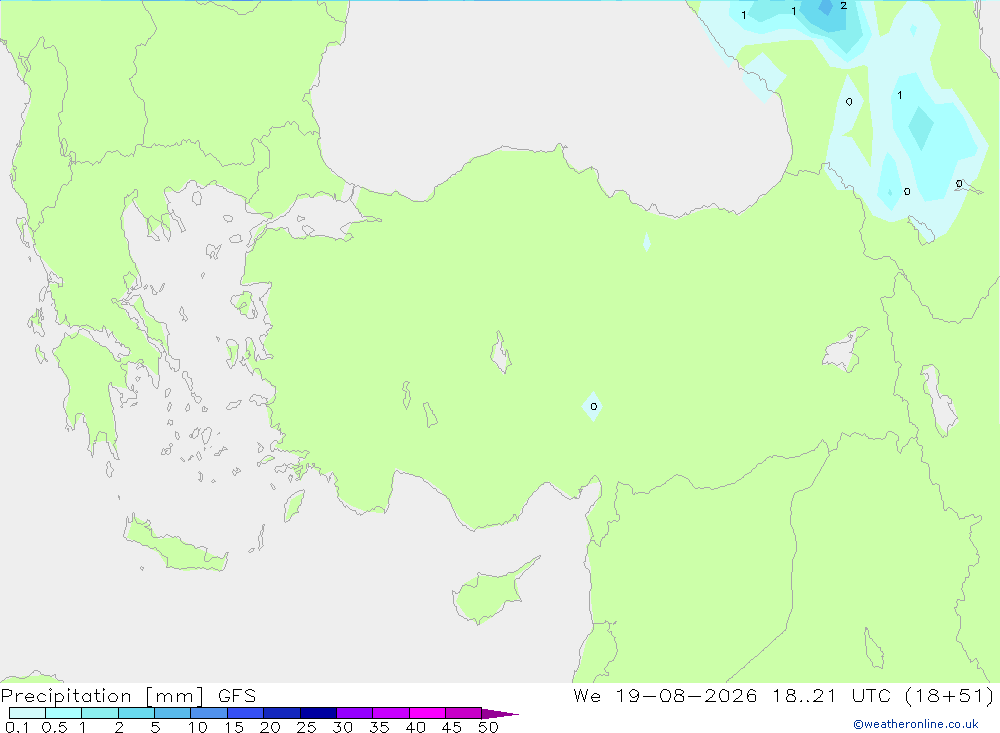Click the over-50 arrow tip of legend
The height and width of the screenshot is (733, 1000).
[499, 713]
